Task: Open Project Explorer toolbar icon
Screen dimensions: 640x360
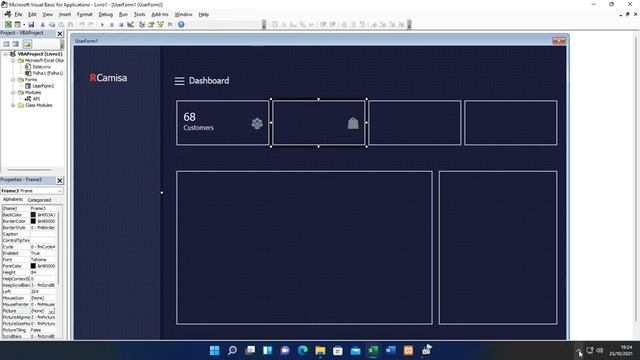Action: click(142, 24)
